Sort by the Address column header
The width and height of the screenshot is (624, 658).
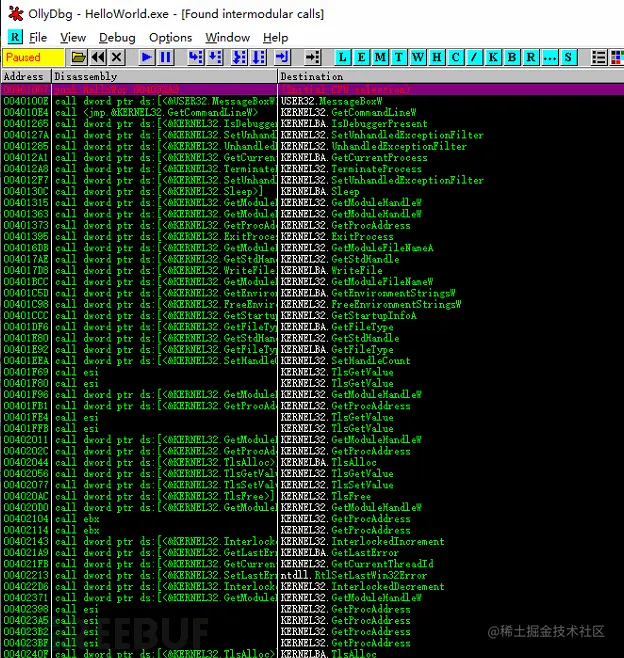[26, 76]
